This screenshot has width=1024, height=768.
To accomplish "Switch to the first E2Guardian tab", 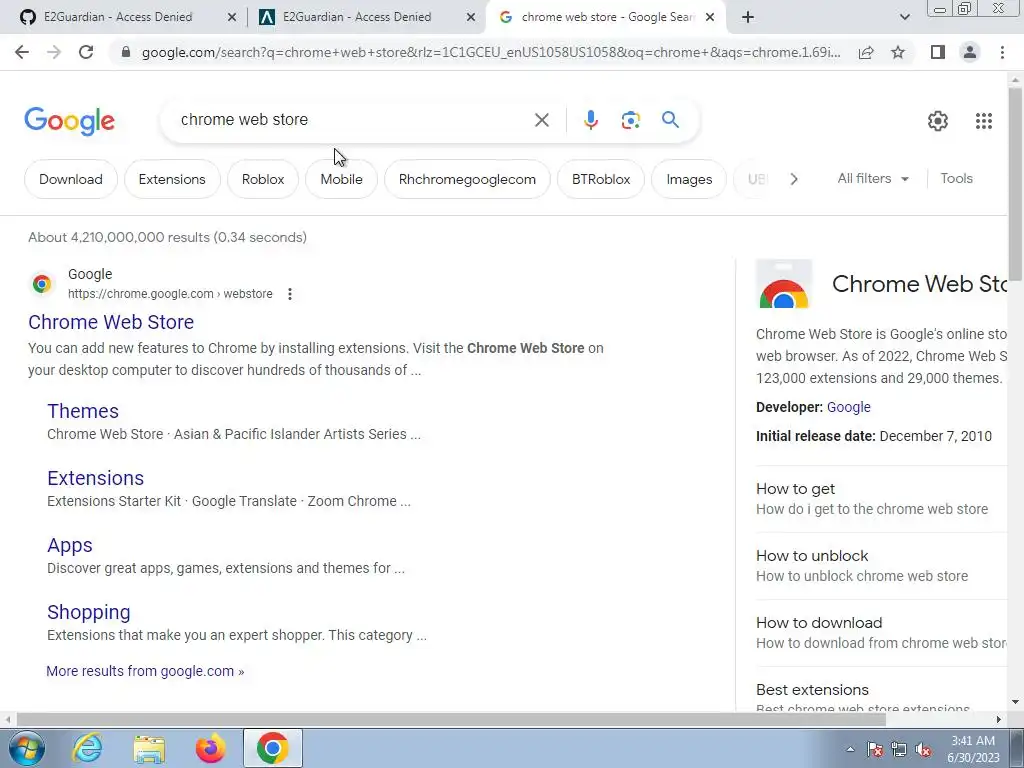I will [x=118, y=17].
